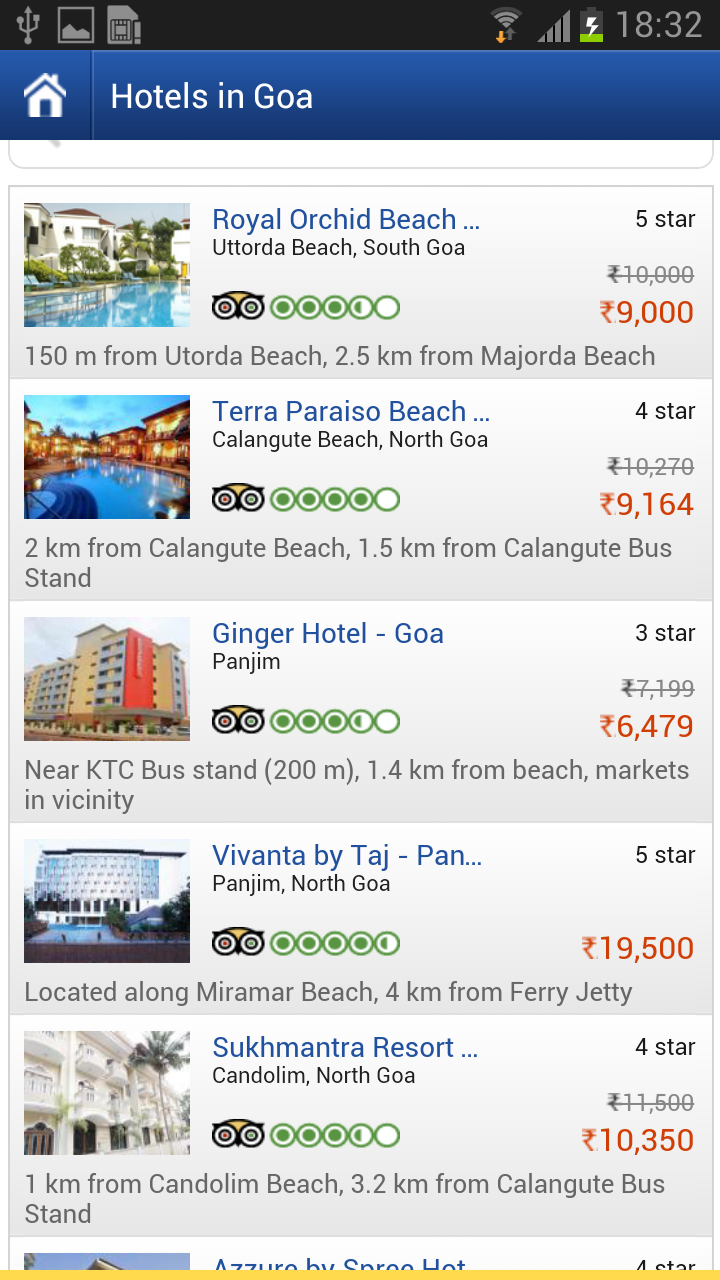Tap the home icon in header

coord(45,97)
